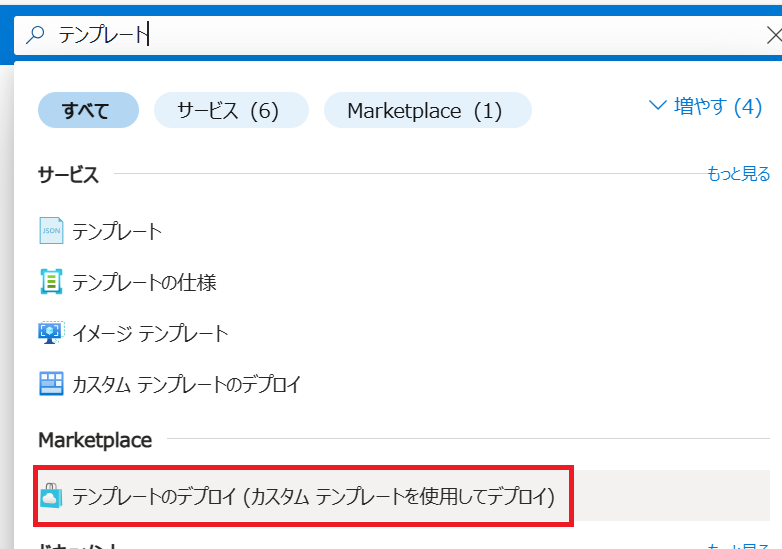Click the カスタム テンプレートのデプロイ grid icon
The height and width of the screenshot is (549, 782).
pyautogui.click(x=51, y=383)
